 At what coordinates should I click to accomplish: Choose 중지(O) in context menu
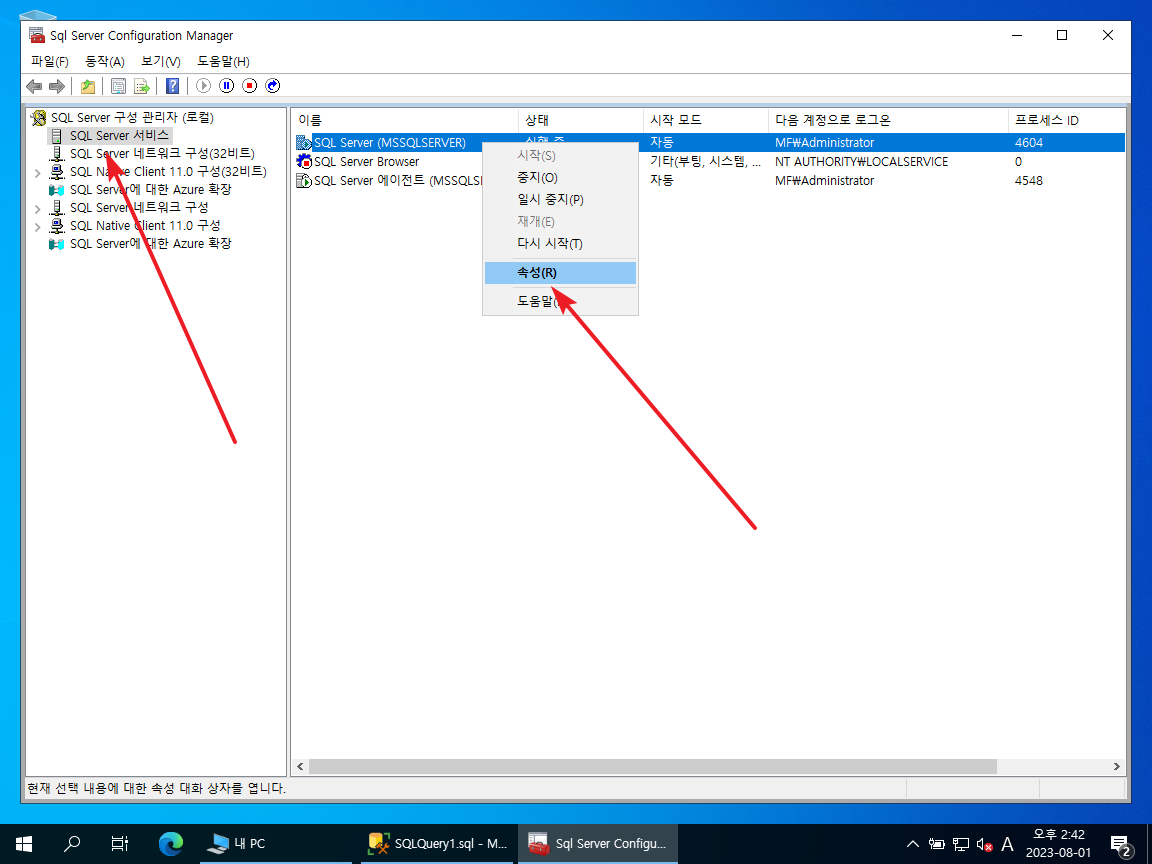pos(560,178)
